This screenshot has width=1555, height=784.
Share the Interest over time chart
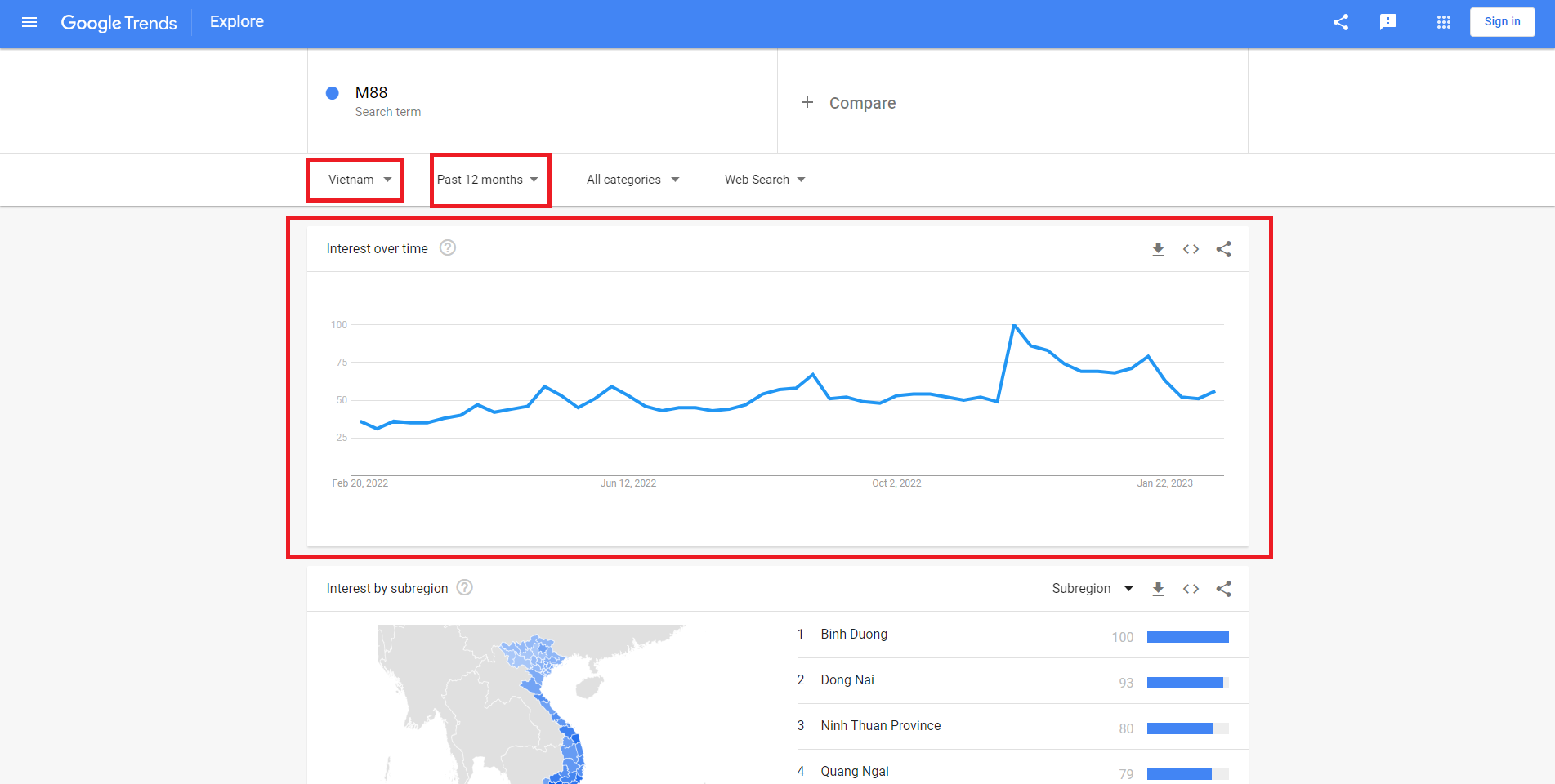coord(1223,249)
